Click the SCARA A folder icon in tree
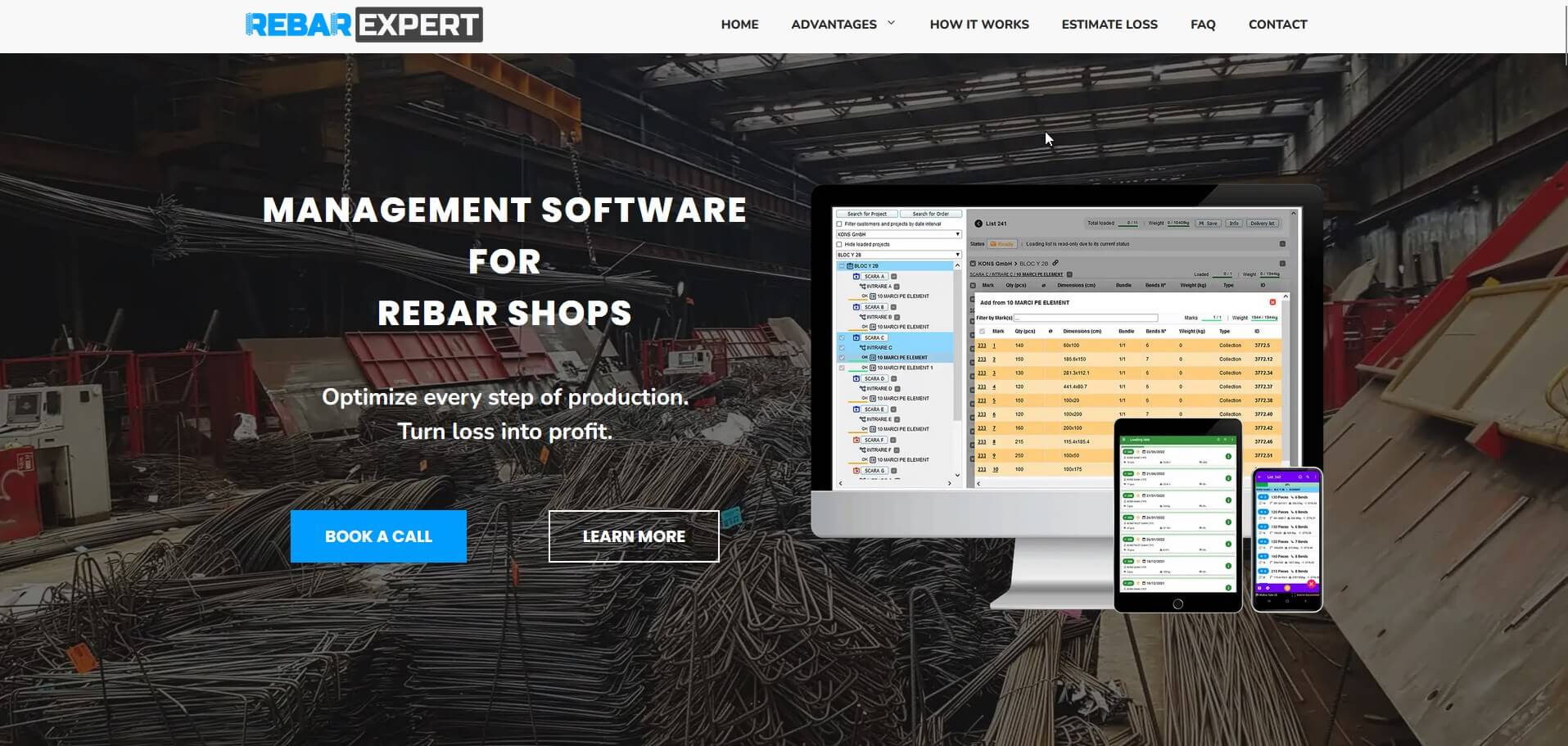The width and height of the screenshot is (1568, 746). (x=856, y=277)
